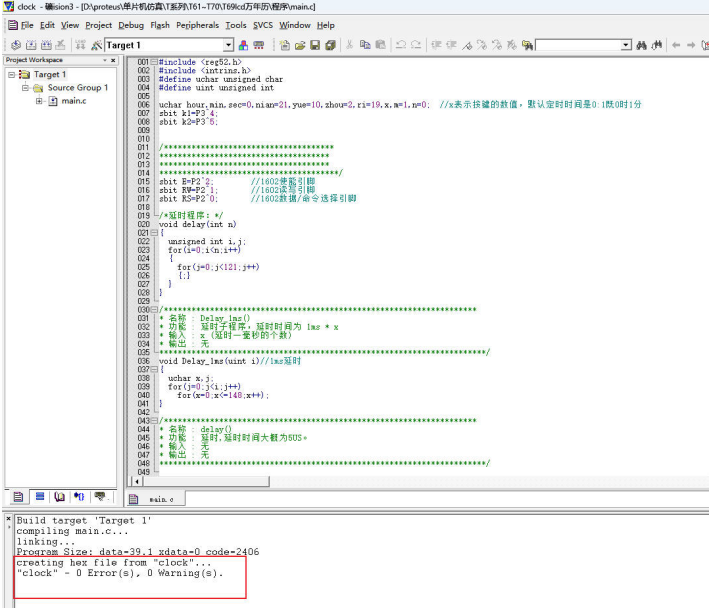This screenshot has height=608, width=717.
Task: Click the Navigate backwards arrow icon
Action: click(676, 45)
